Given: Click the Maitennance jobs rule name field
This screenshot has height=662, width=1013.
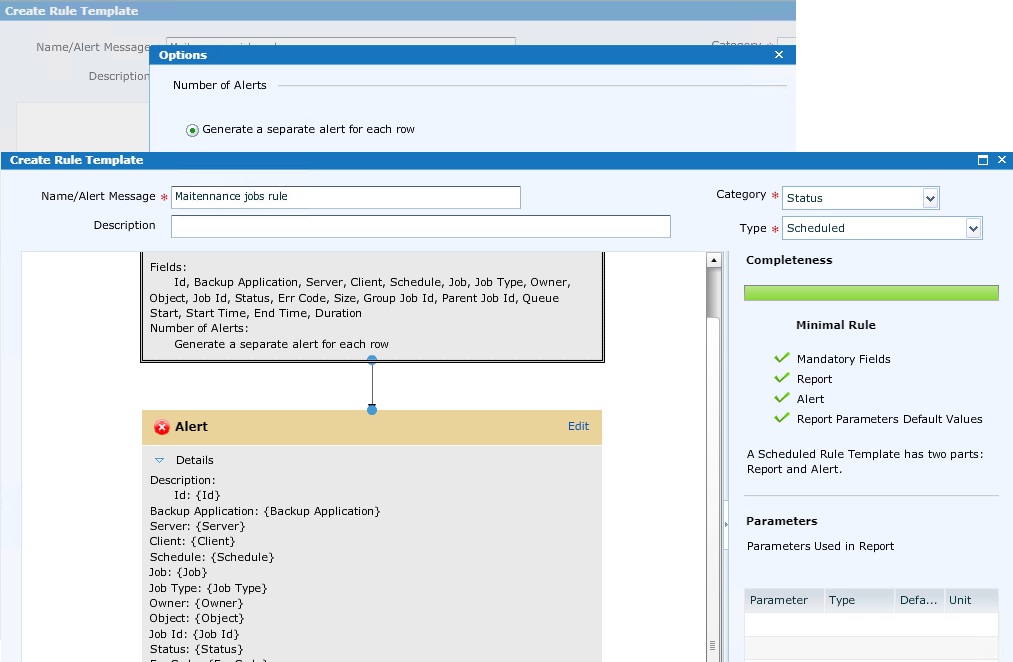Looking at the screenshot, I should click(345, 197).
